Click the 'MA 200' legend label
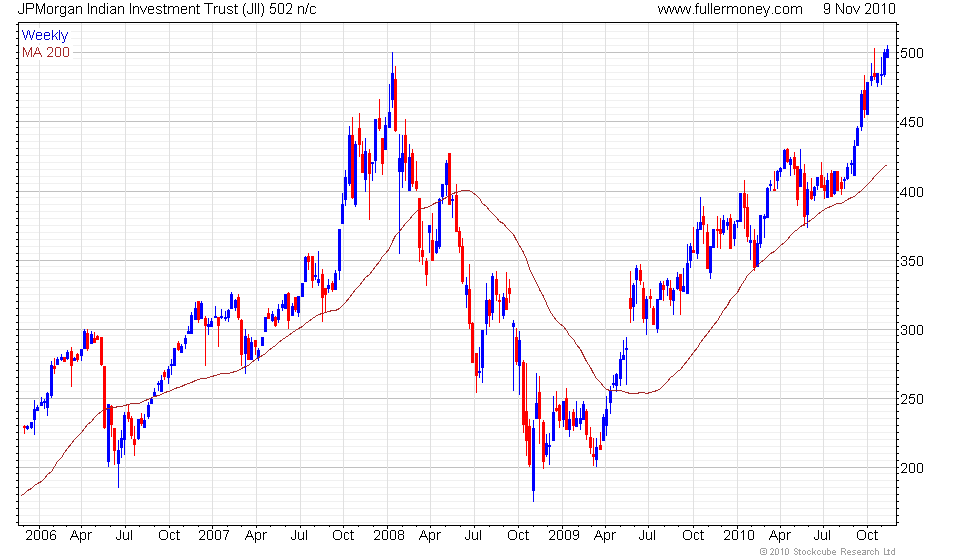The width and height of the screenshot is (980, 560). (x=46, y=52)
